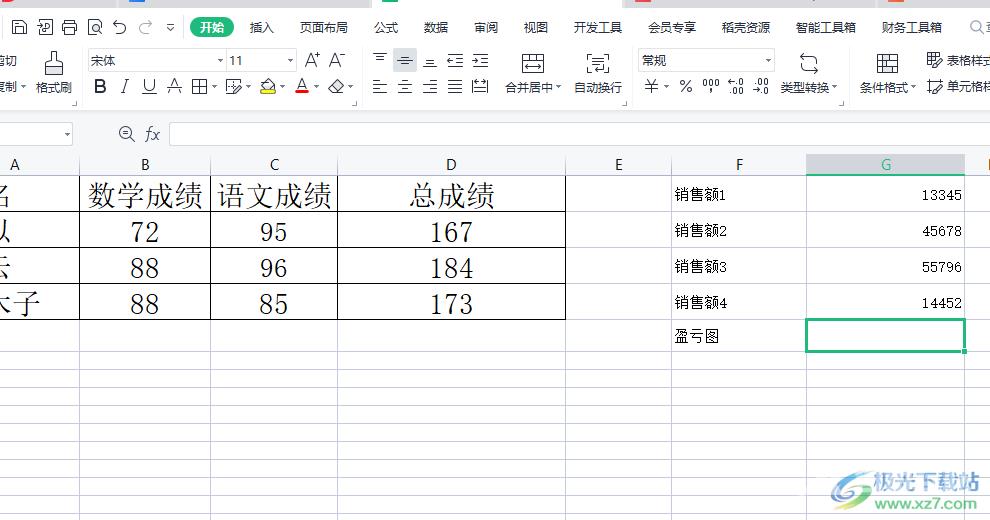Align text right horizontally
Image resolution: width=990 pixels, height=520 pixels.
429,86
